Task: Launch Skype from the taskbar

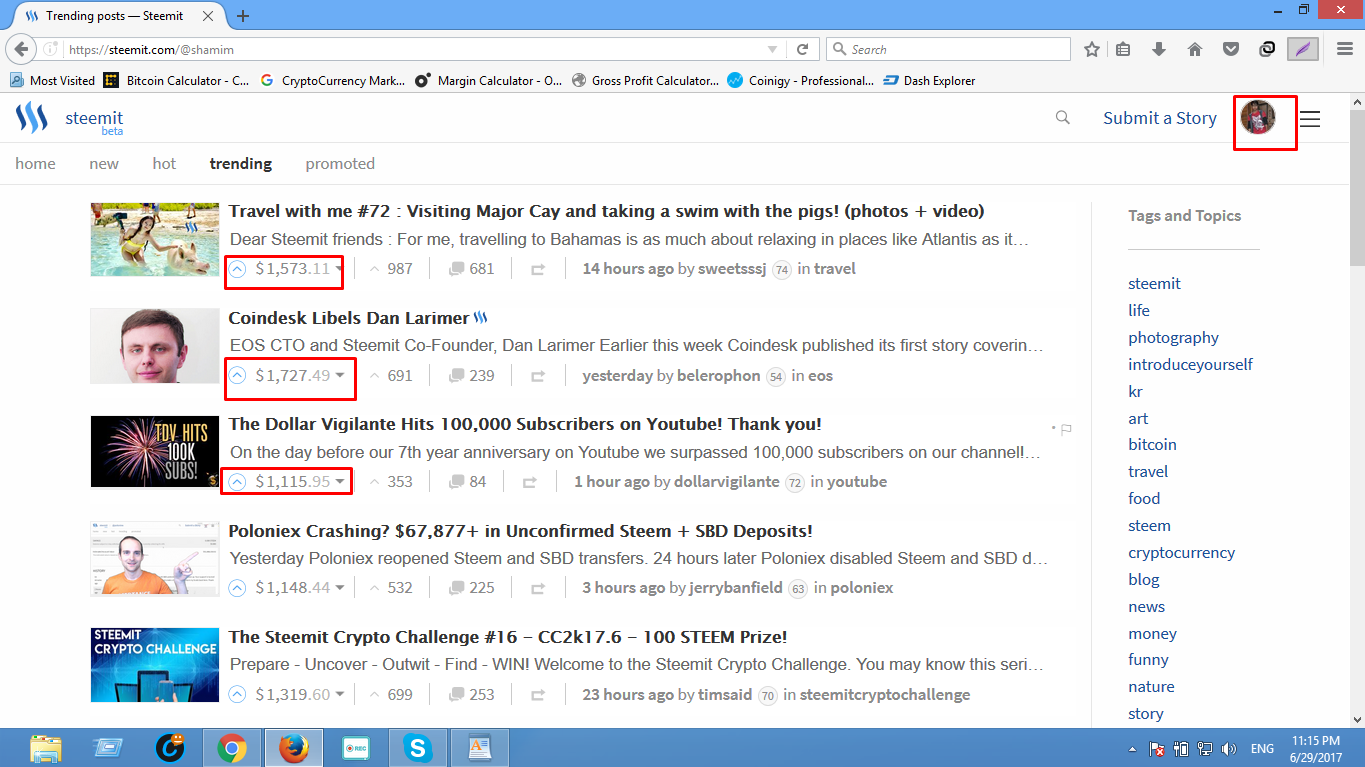Action: (417, 747)
